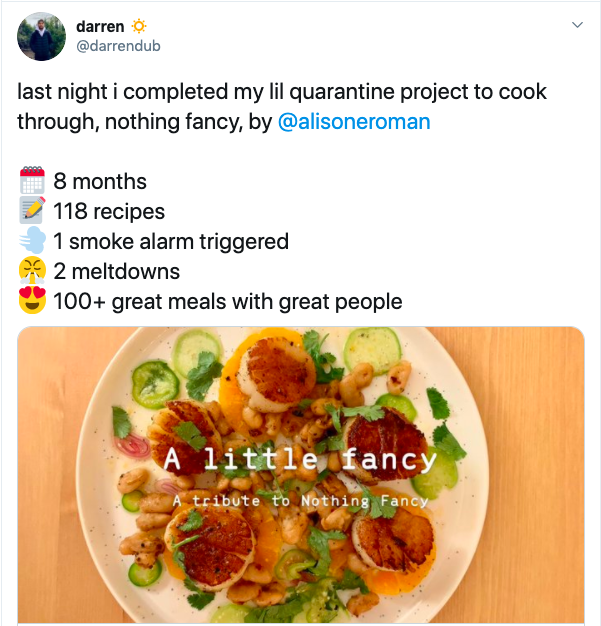
Task: Click the memo emoji before 118 recipes
Action: 32,212
